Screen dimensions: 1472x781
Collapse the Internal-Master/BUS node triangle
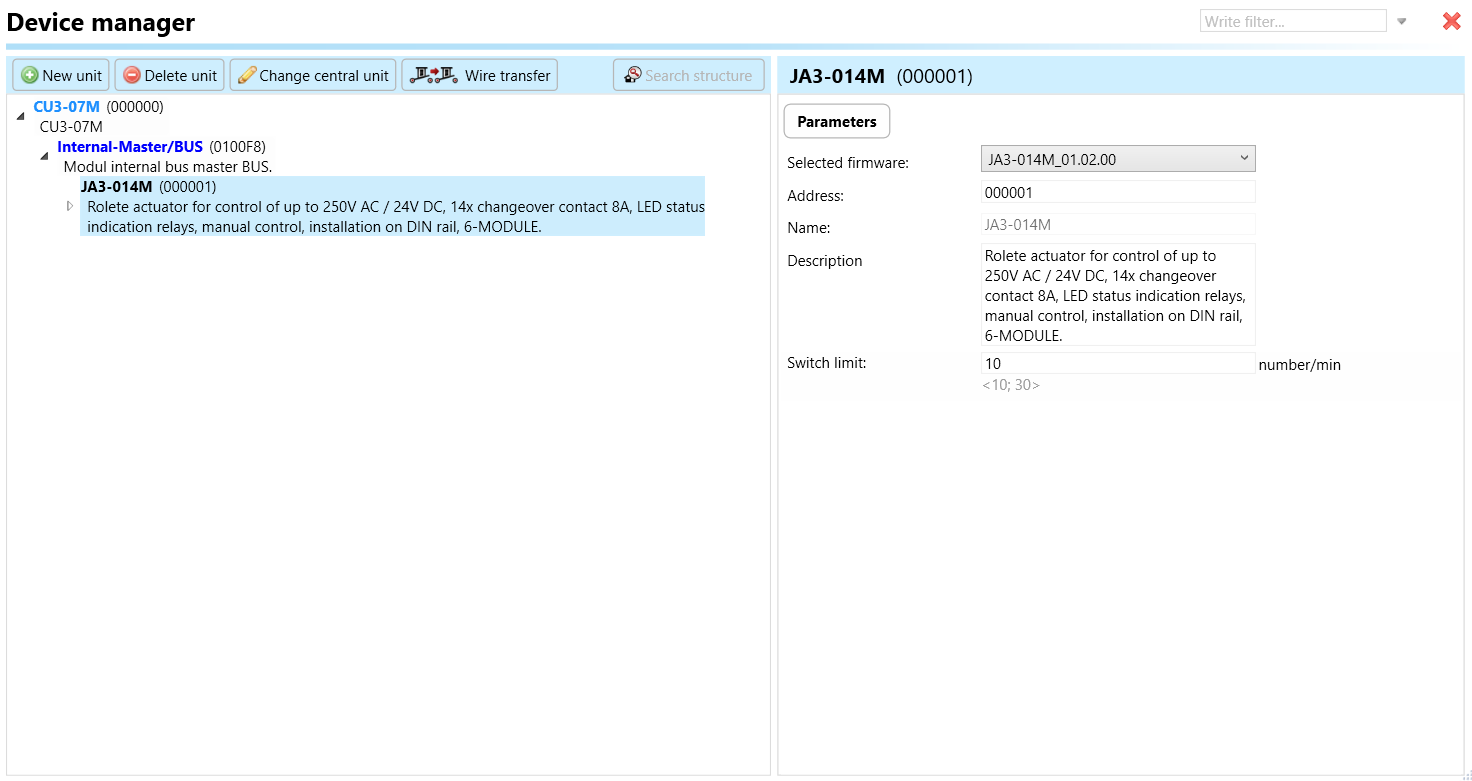pyautogui.click(x=44, y=156)
